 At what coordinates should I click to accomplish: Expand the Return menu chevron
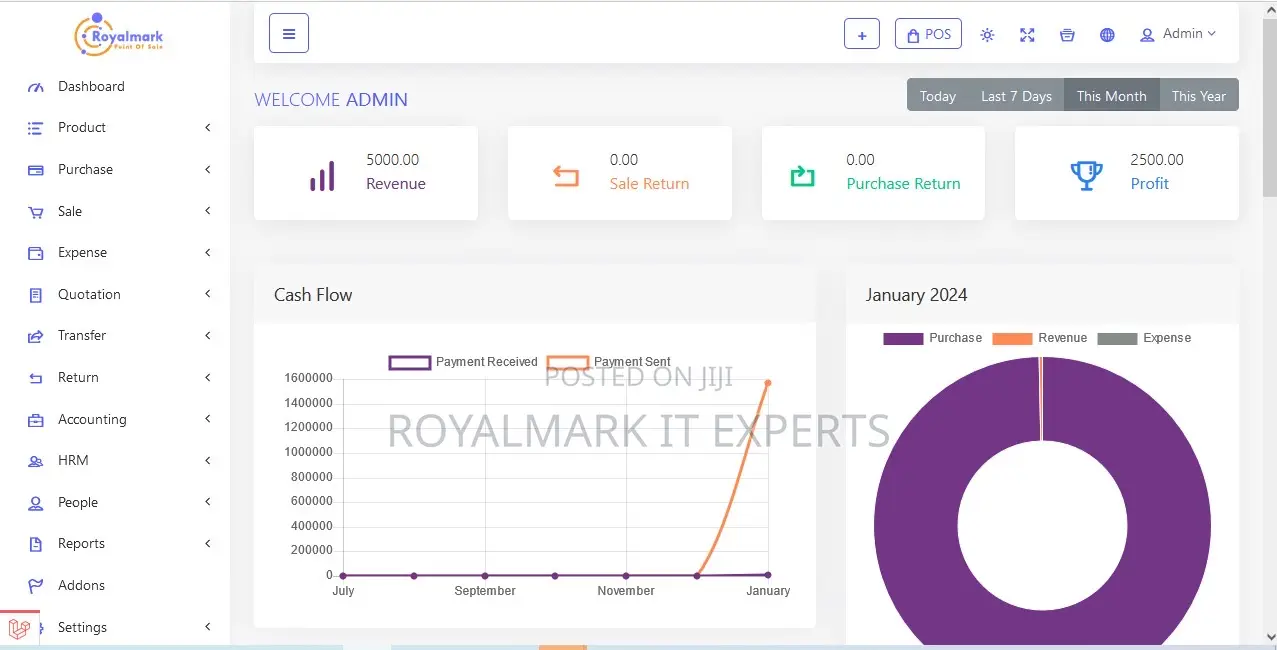tap(208, 378)
